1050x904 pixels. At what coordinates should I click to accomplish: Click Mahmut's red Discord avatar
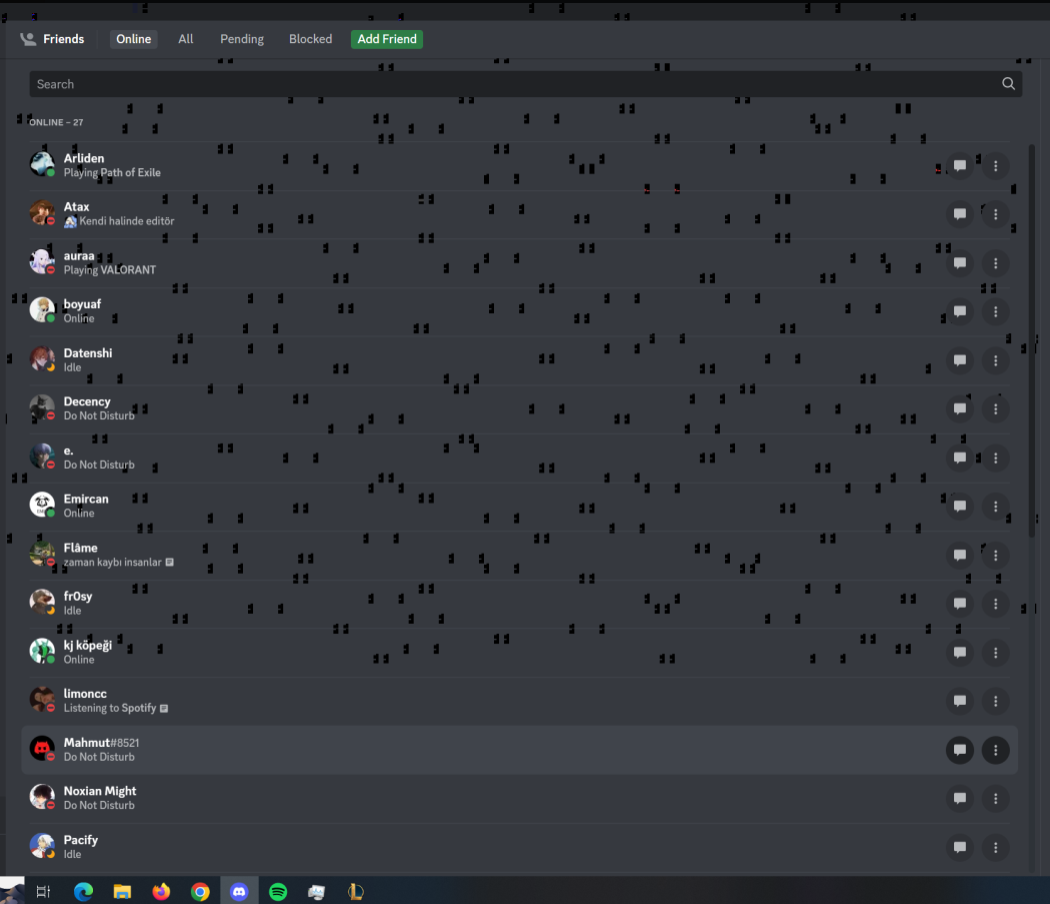click(42, 749)
